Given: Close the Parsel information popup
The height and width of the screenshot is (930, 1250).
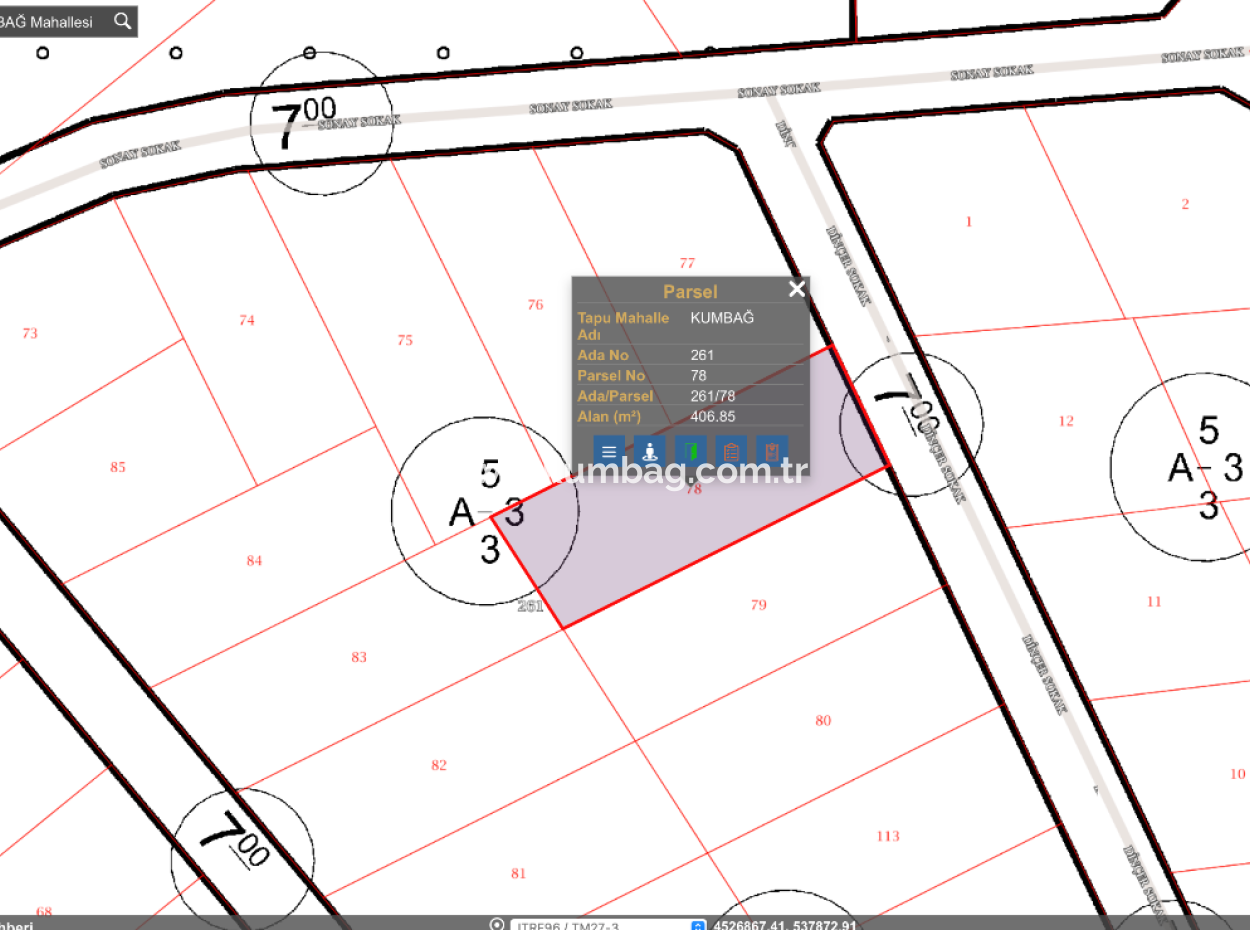Looking at the screenshot, I should point(796,289).
